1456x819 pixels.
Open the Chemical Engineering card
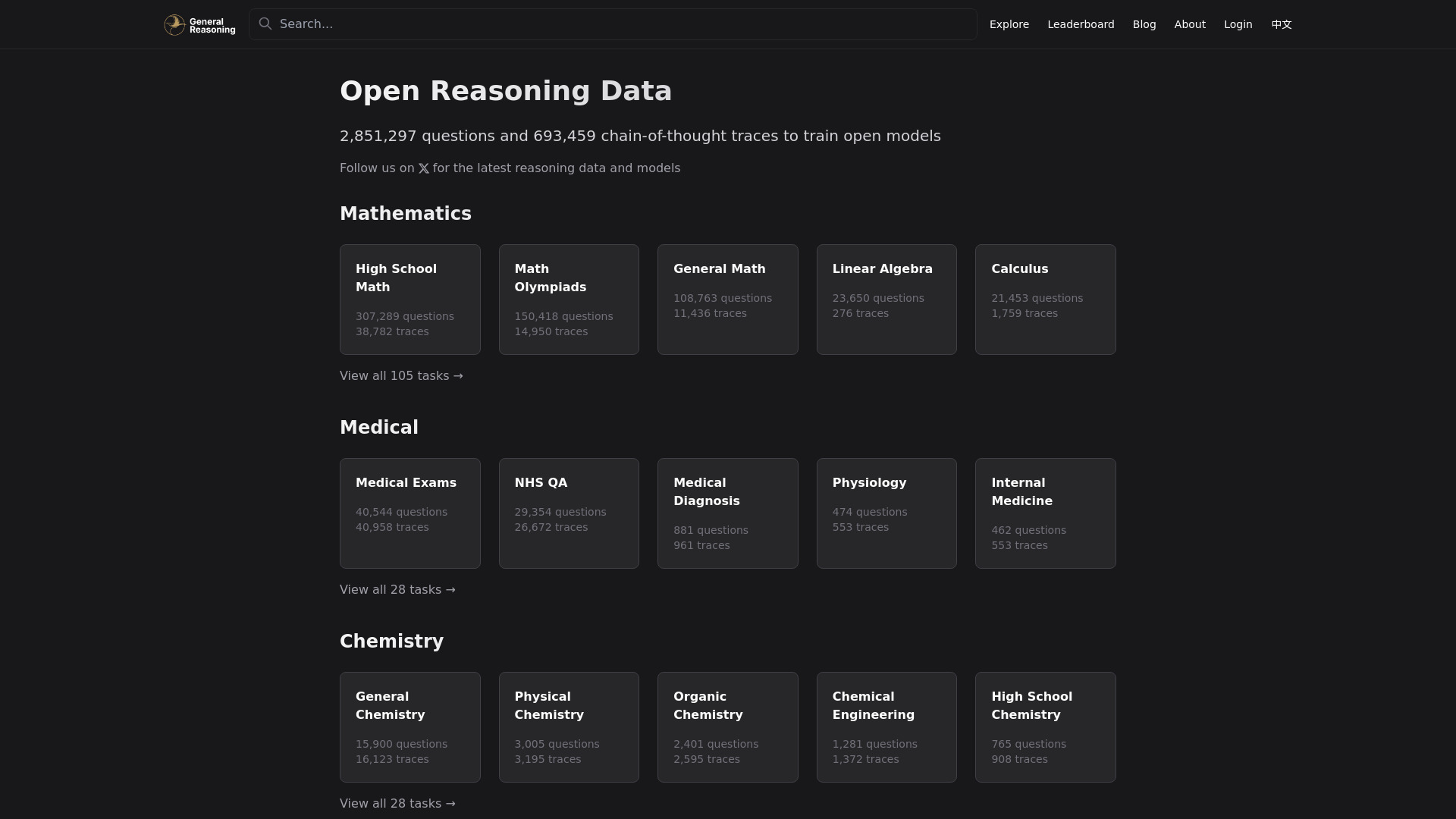tap(886, 727)
